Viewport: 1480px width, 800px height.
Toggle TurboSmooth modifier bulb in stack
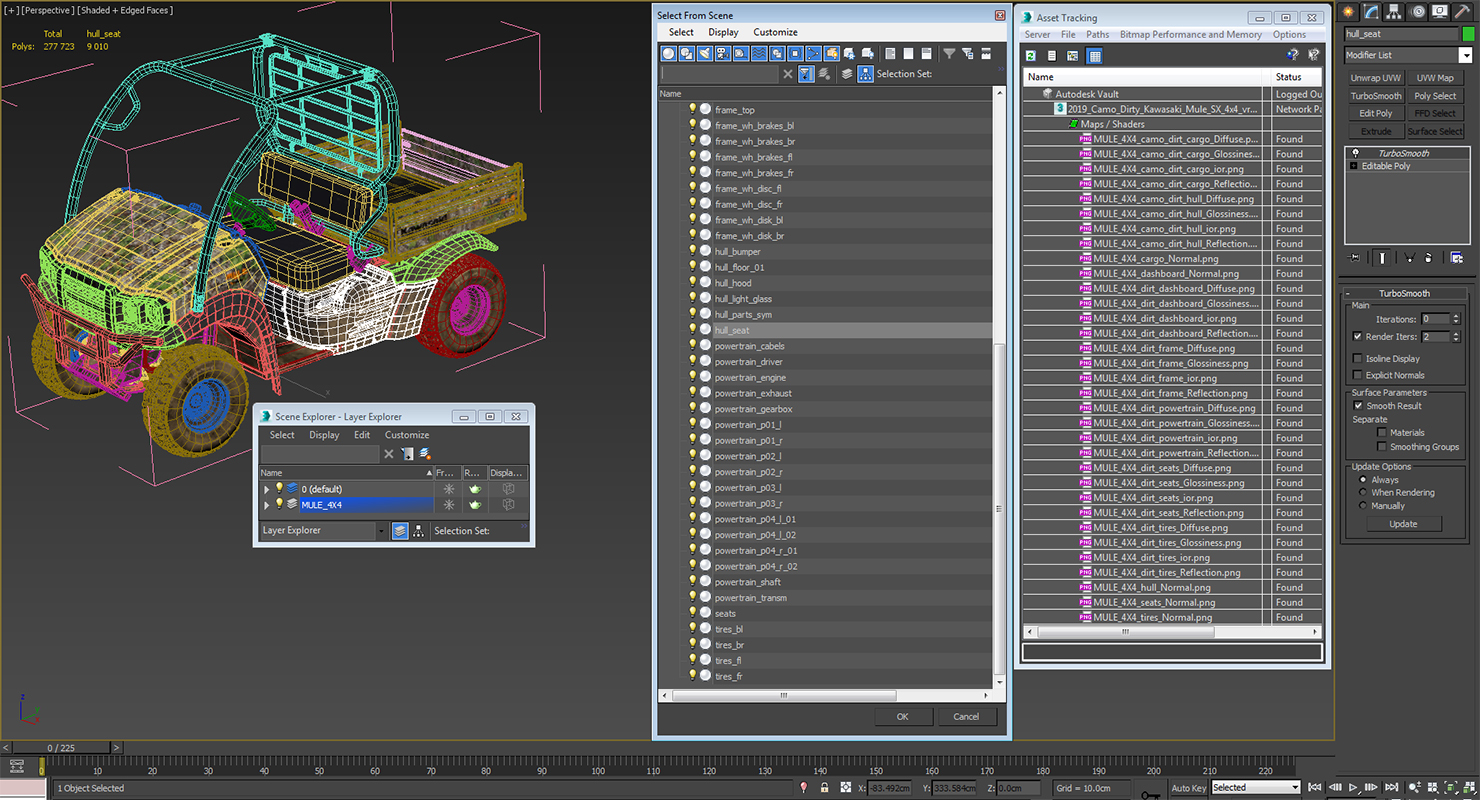pyautogui.click(x=1355, y=153)
